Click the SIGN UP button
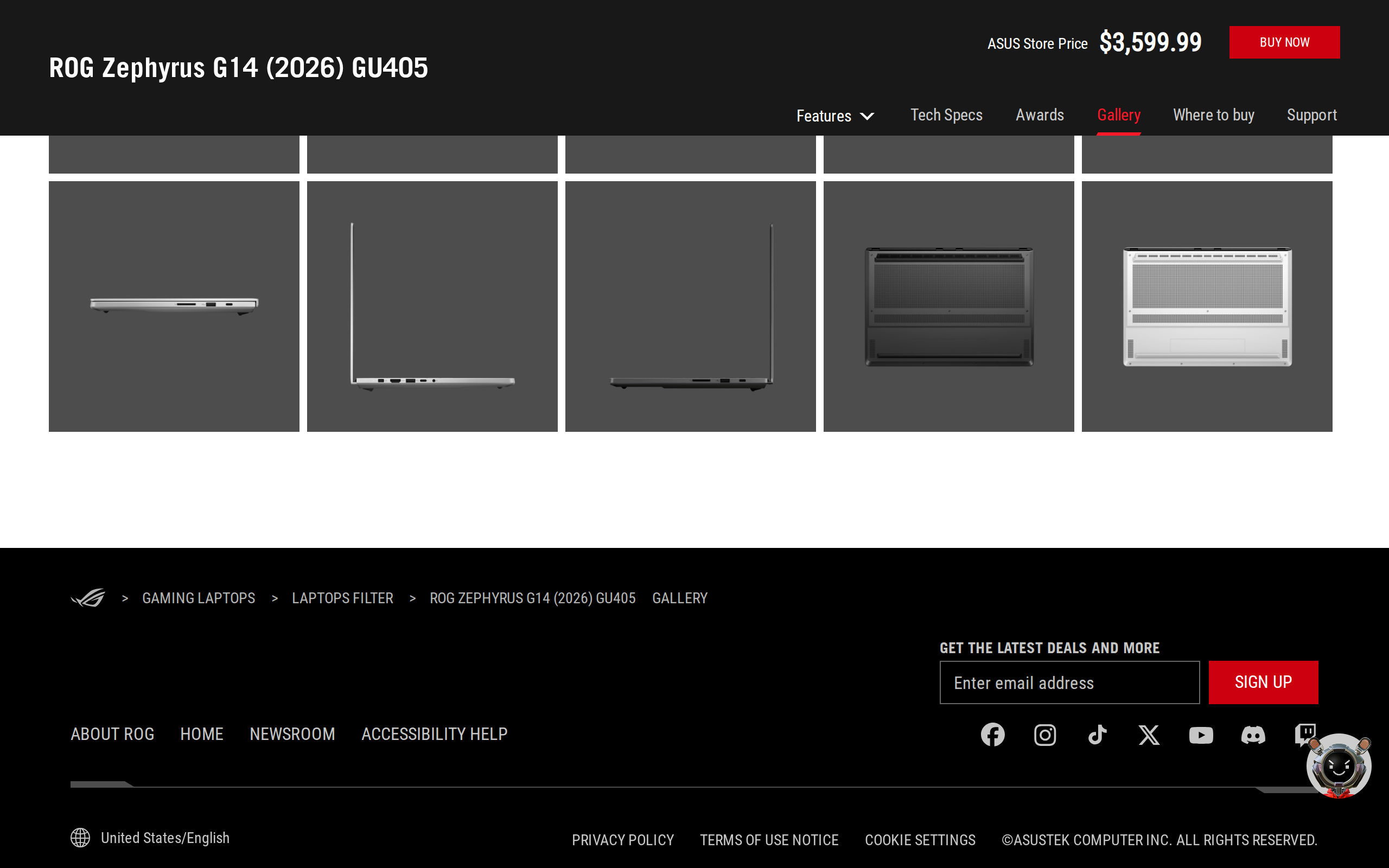Screen dimensions: 1389x868 (1263, 682)
